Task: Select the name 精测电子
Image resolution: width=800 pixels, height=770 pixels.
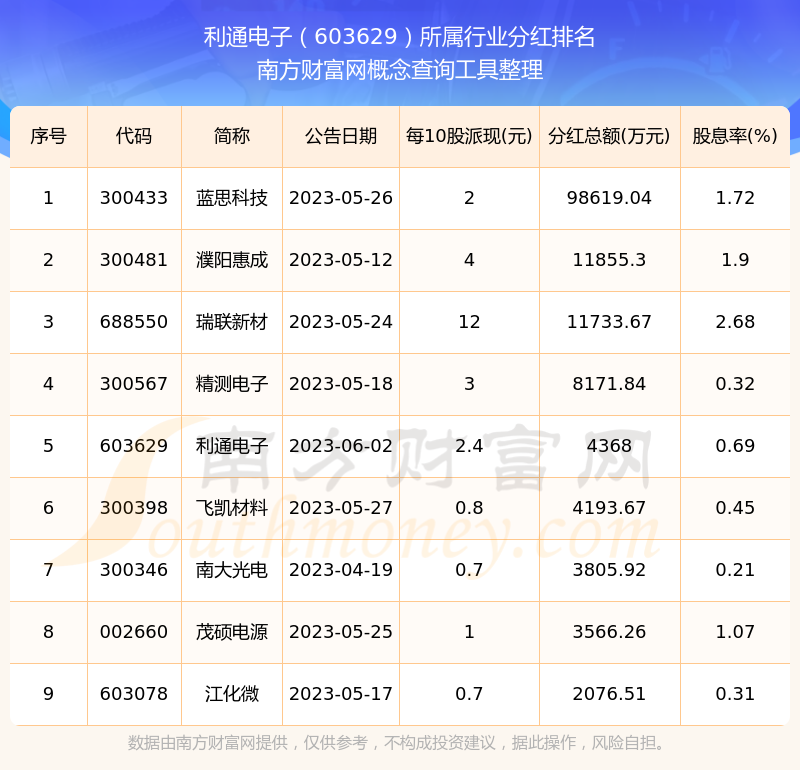Action: pyautogui.click(x=232, y=384)
